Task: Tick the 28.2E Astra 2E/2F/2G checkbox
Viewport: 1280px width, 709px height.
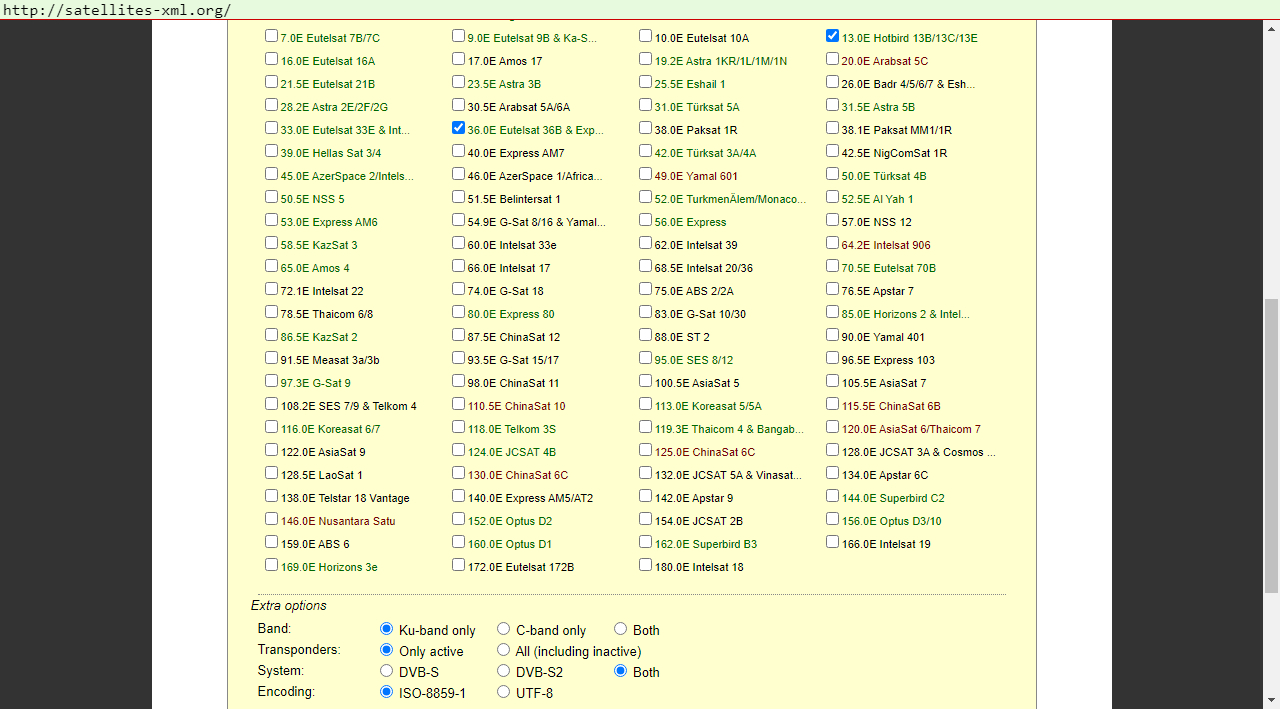Action: pyautogui.click(x=272, y=105)
